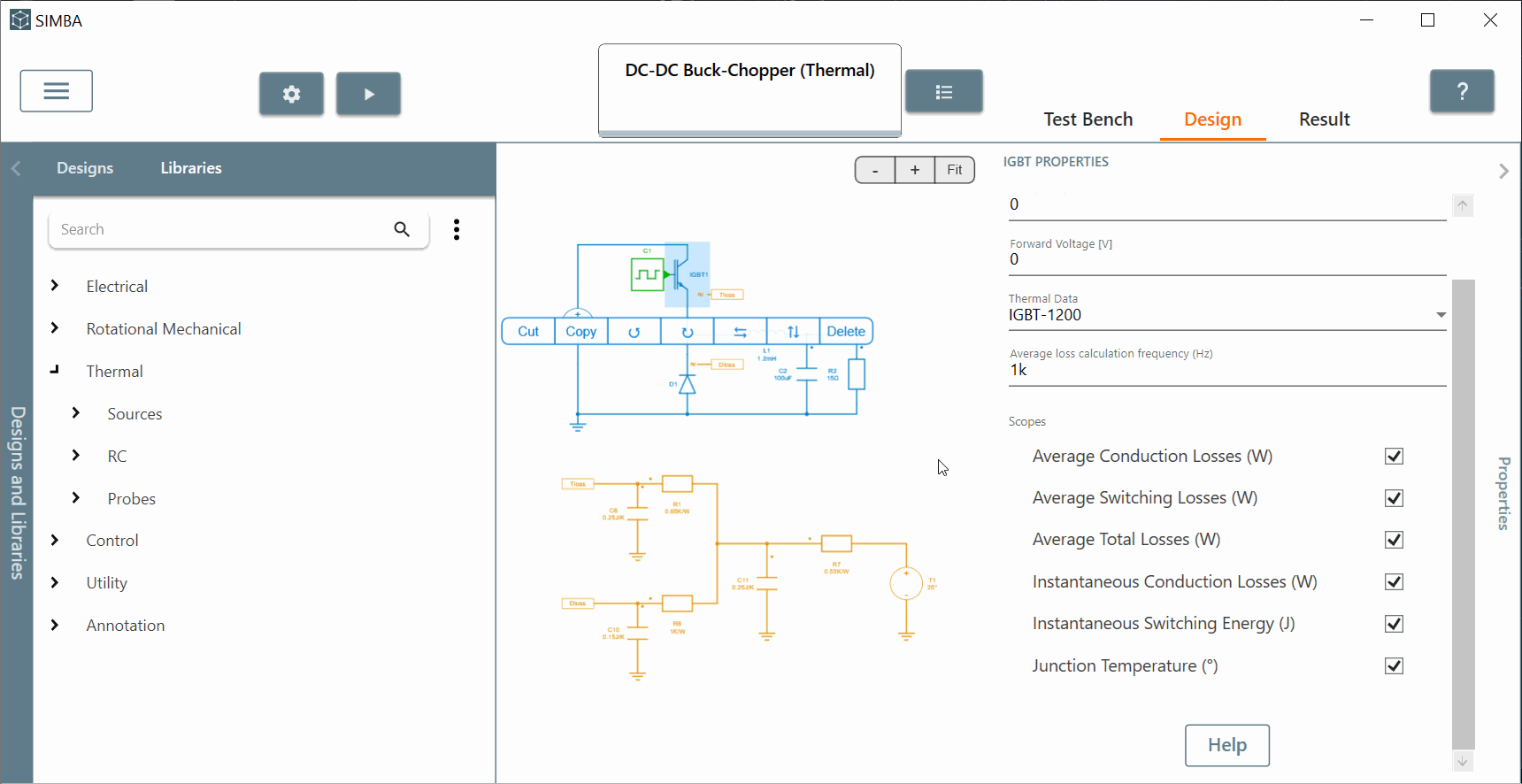This screenshot has width=1522, height=784.
Task: Click the Dloss label in thermal network
Action: [578, 603]
